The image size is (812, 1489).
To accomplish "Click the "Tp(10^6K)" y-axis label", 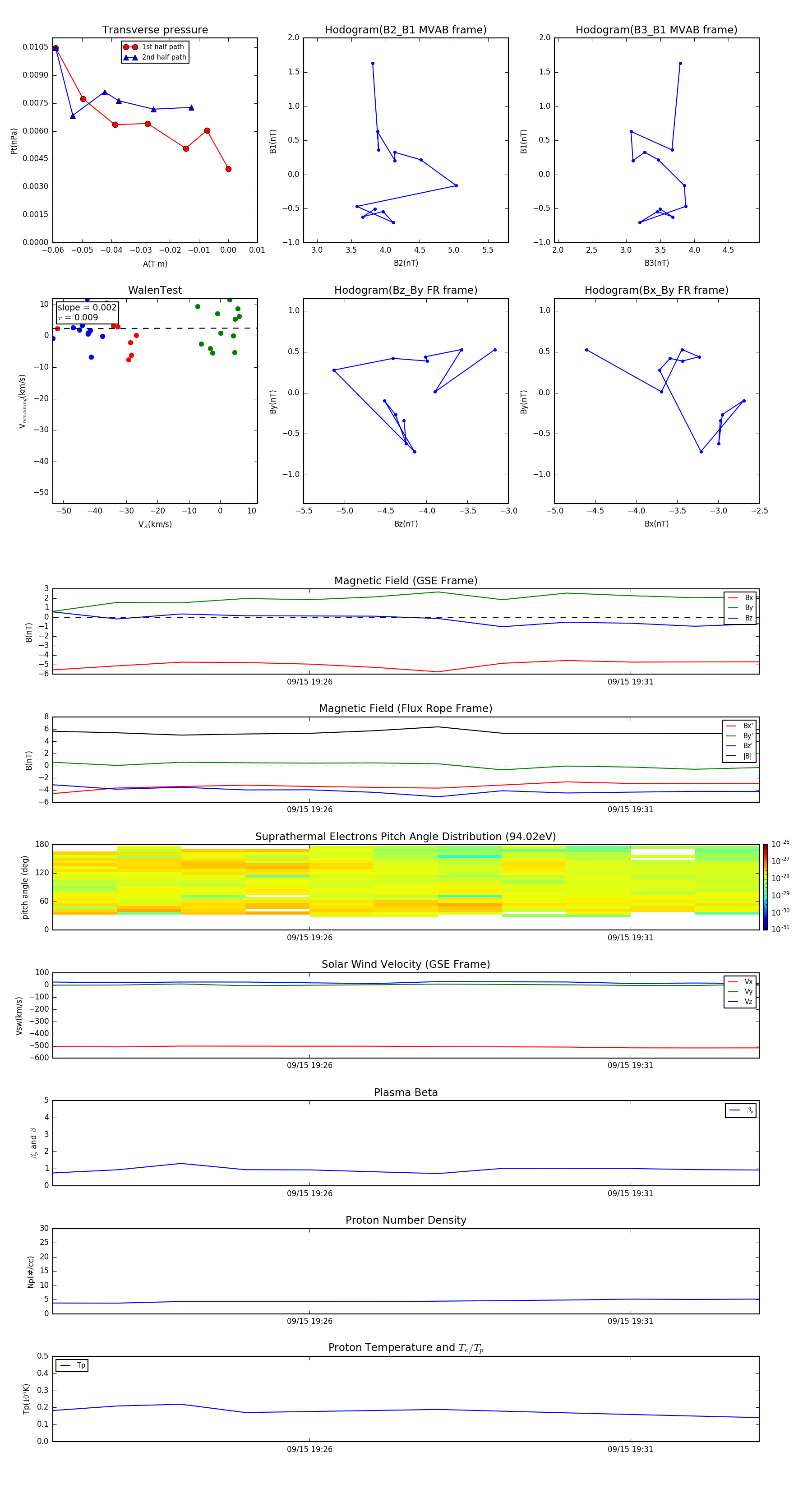I will (26, 1399).
